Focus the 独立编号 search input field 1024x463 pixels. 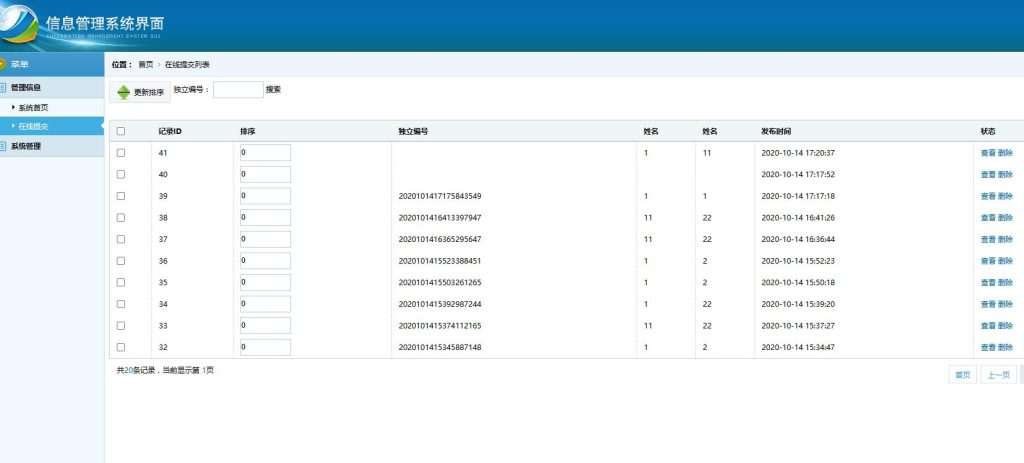238,90
